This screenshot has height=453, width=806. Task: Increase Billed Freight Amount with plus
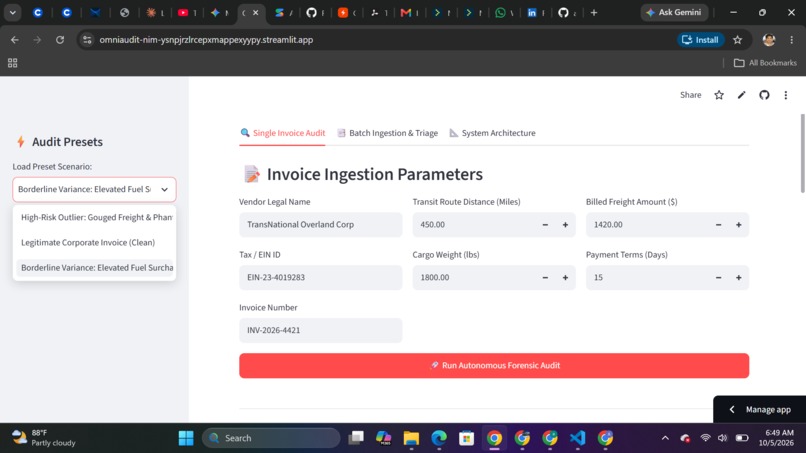[x=738, y=225]
